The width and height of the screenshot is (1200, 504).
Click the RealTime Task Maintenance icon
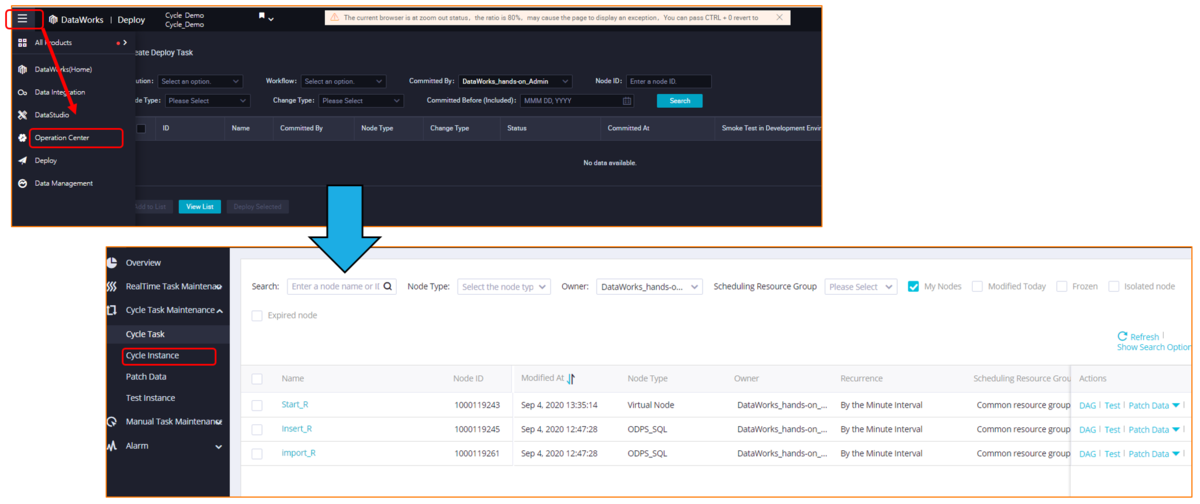click(112, 286)
